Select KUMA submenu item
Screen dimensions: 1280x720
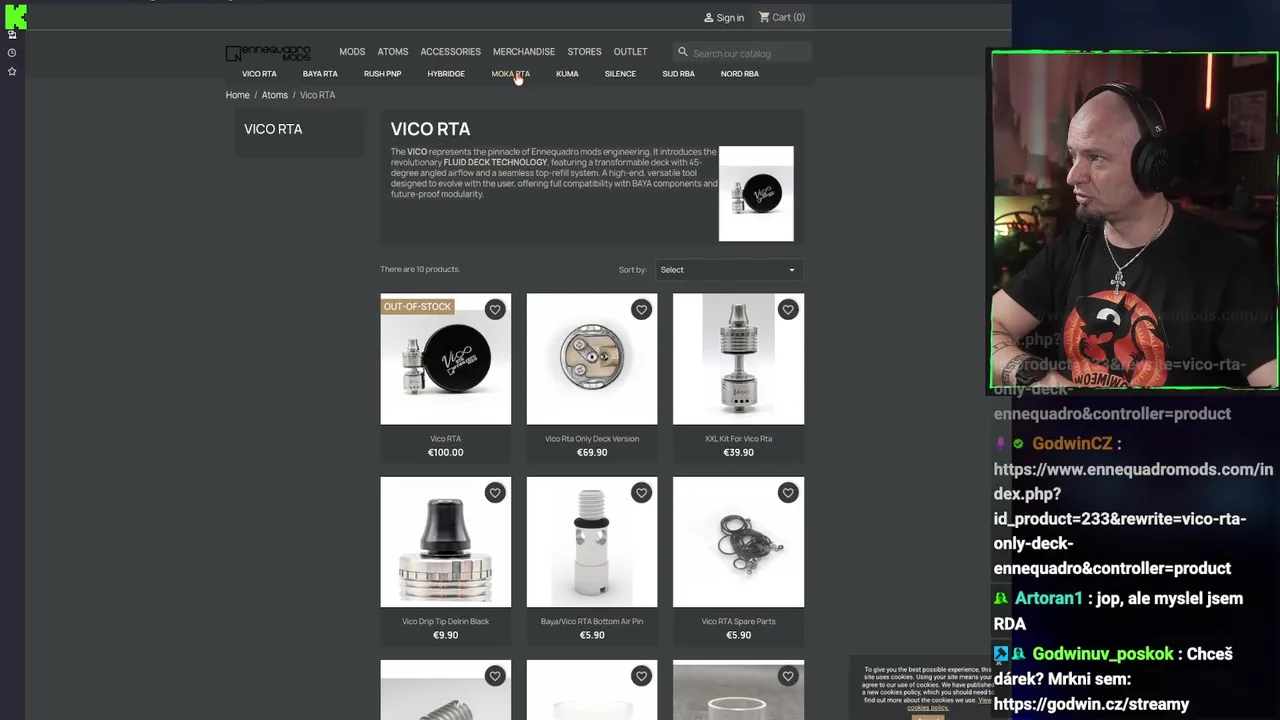click(567, 74)
